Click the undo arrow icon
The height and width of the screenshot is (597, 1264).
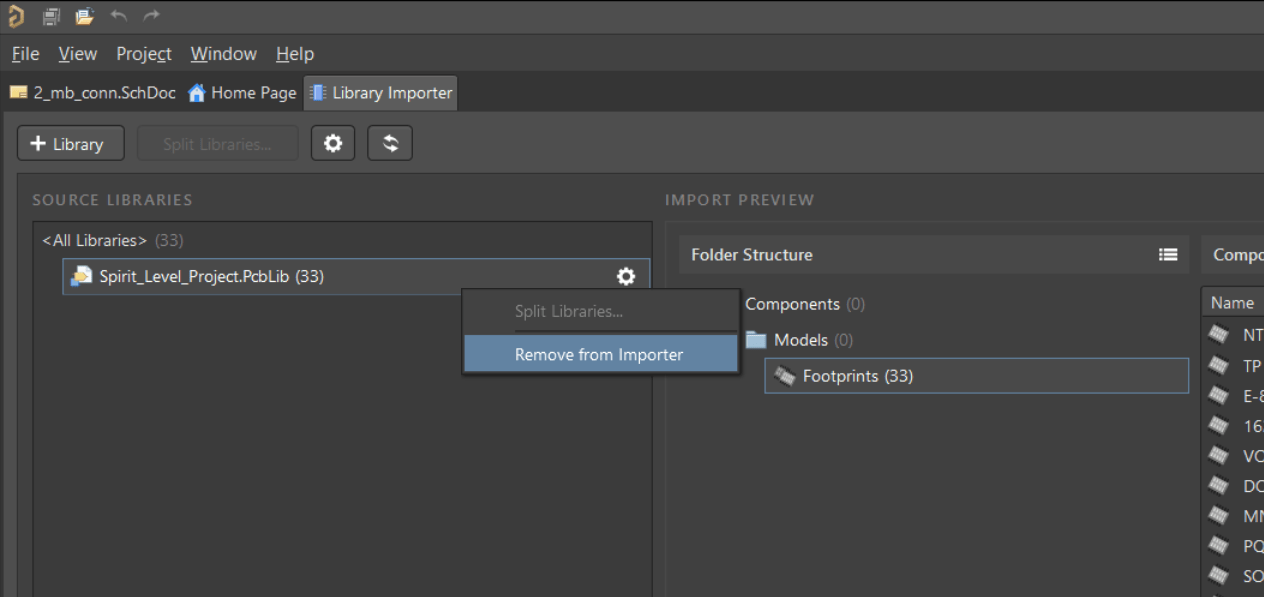tap(118, 15)
